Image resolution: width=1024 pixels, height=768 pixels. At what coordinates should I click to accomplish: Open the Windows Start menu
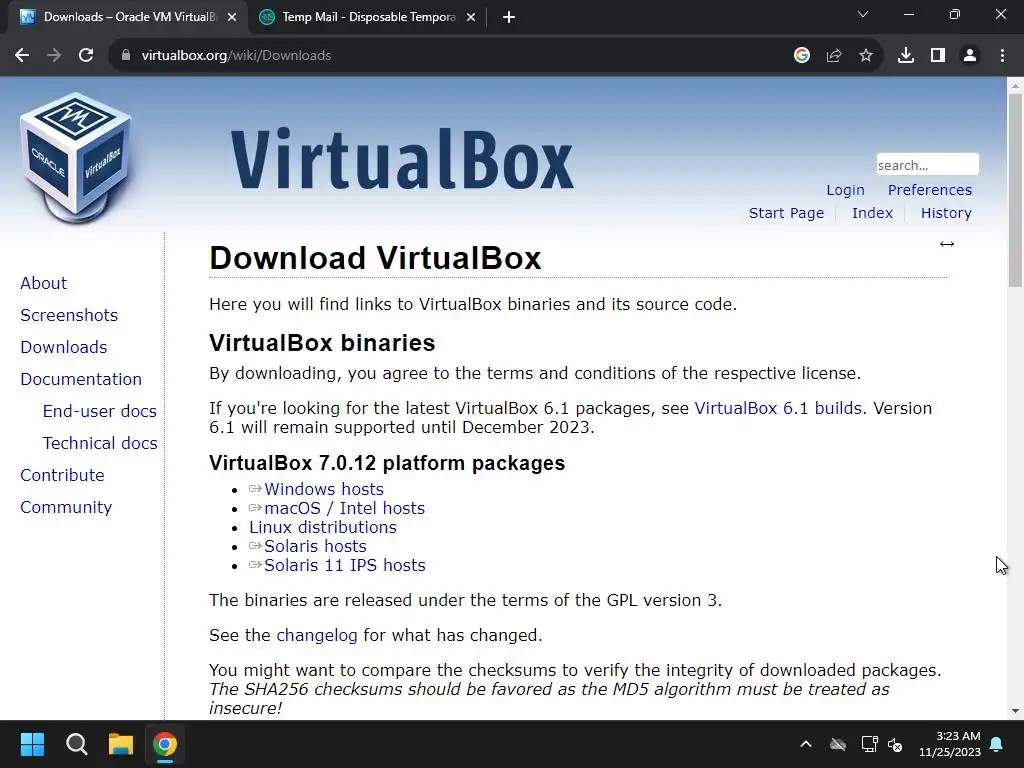pos(32,744)
